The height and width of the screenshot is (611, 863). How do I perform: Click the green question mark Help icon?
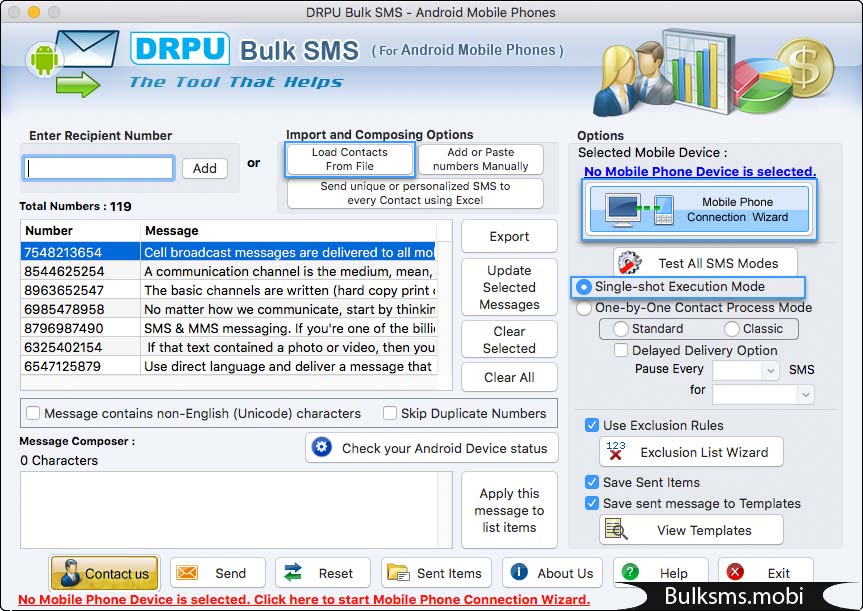click(630, 572)
